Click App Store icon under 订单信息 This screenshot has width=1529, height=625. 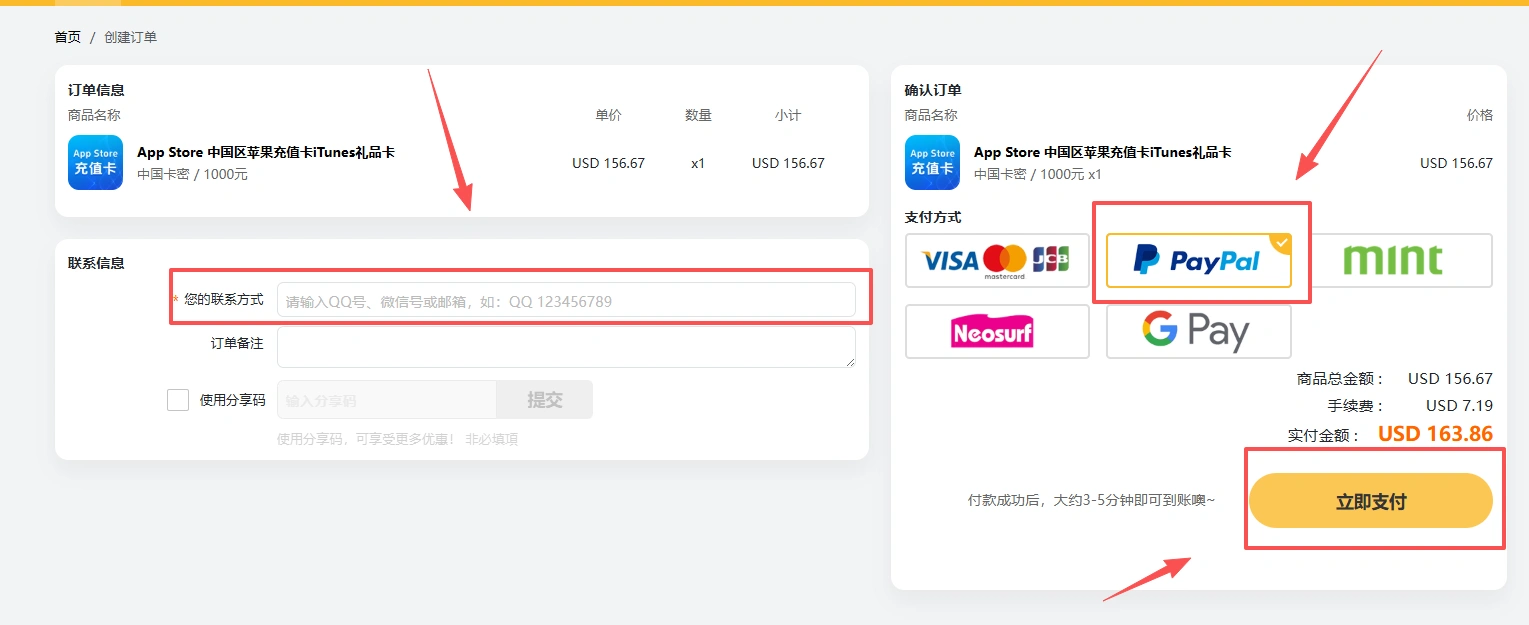(x=95, y=162)
